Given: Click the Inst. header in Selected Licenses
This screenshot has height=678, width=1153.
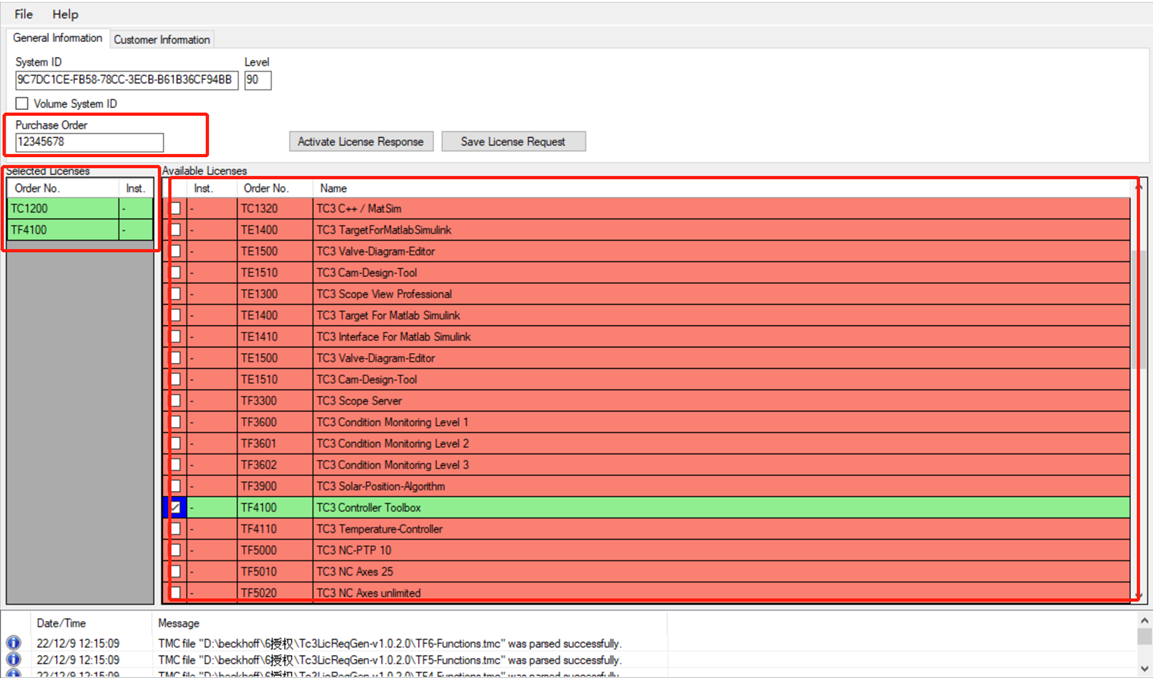Looking at the screenshot, I should coord(136,188).
